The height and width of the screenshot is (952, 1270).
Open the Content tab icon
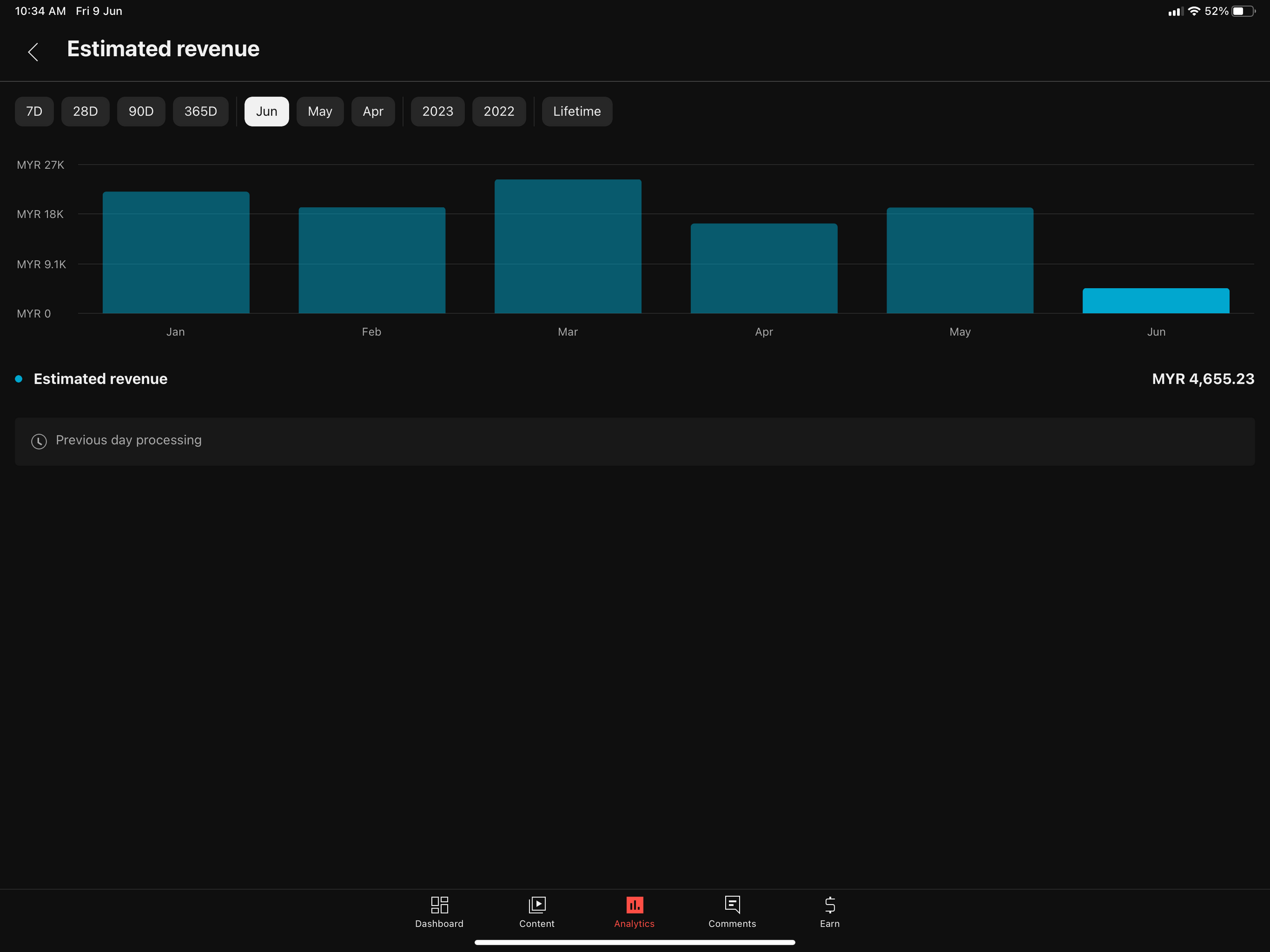coord(537,905)
